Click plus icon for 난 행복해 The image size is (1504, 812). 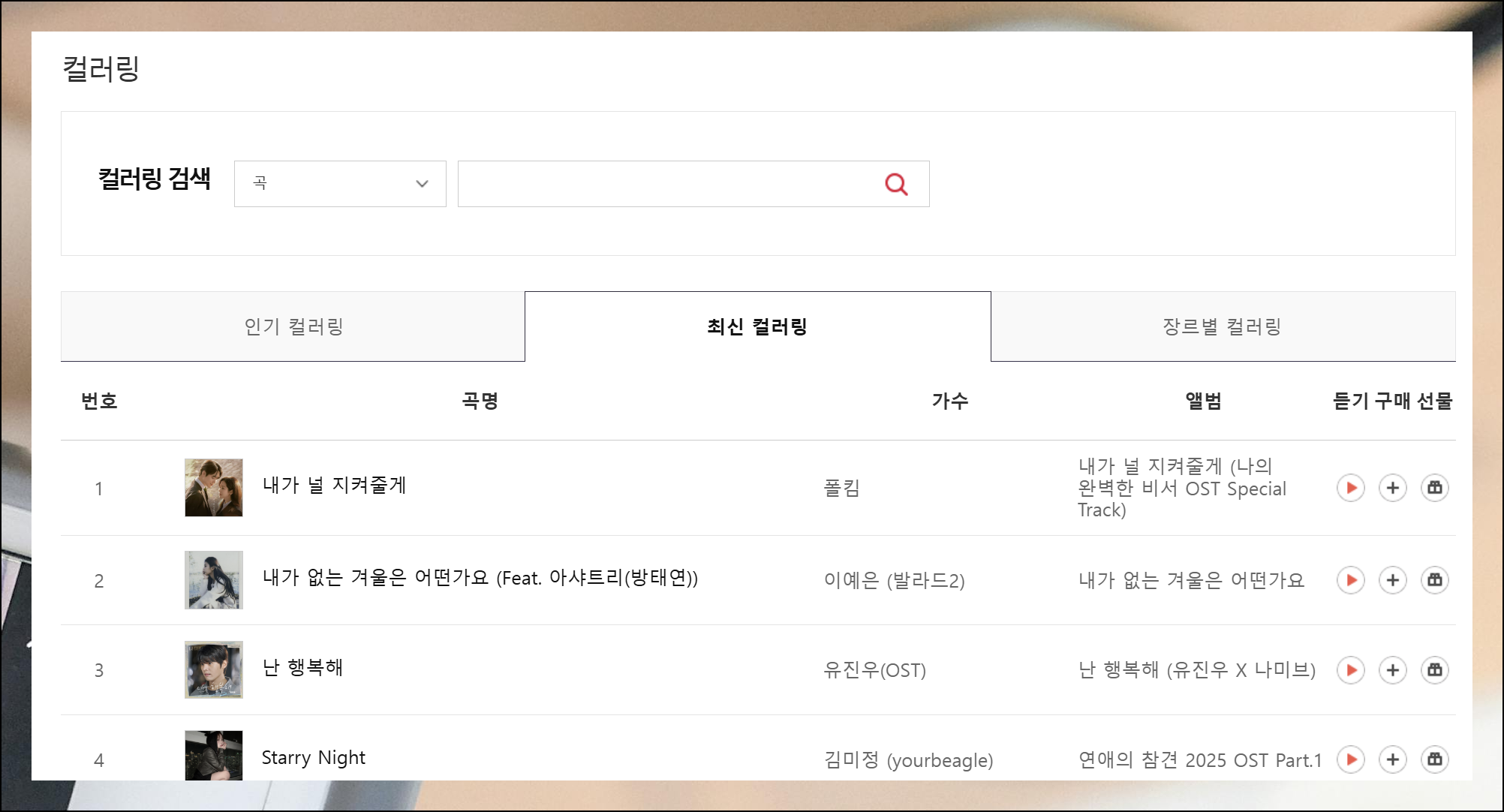pyautogui.click(x=1392, y=670)
